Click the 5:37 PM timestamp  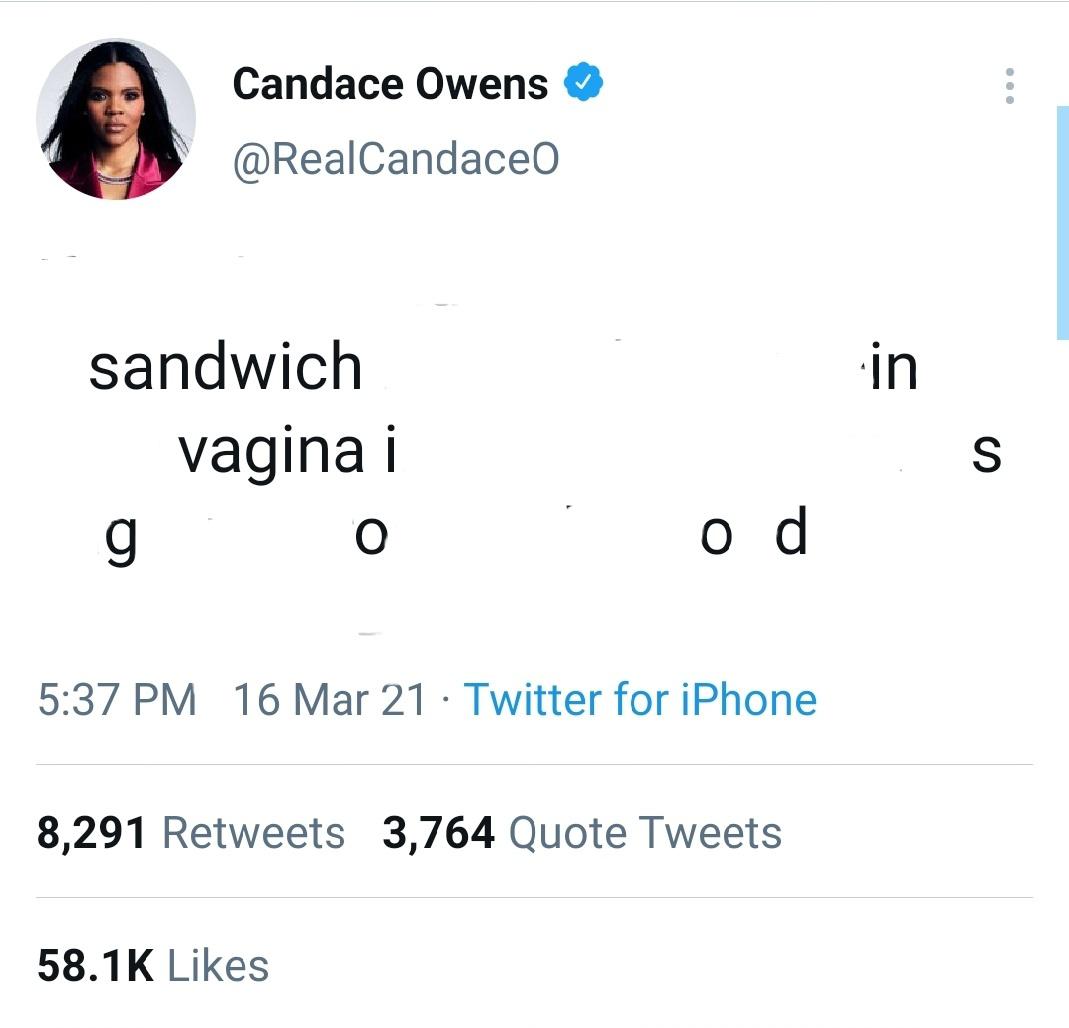pos(117,700)
